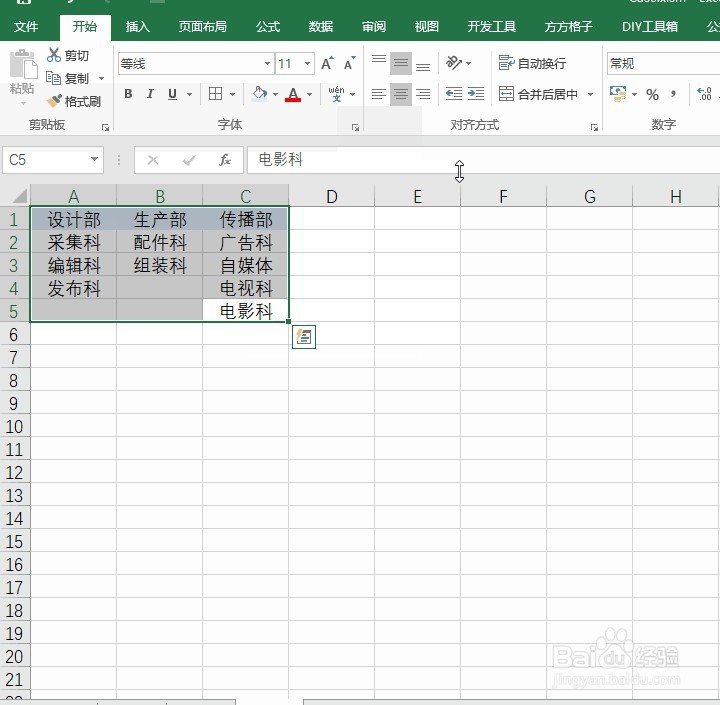Screen dimensions: 720x705
Task: Click the Copy icon
Action: coord(53,78)
